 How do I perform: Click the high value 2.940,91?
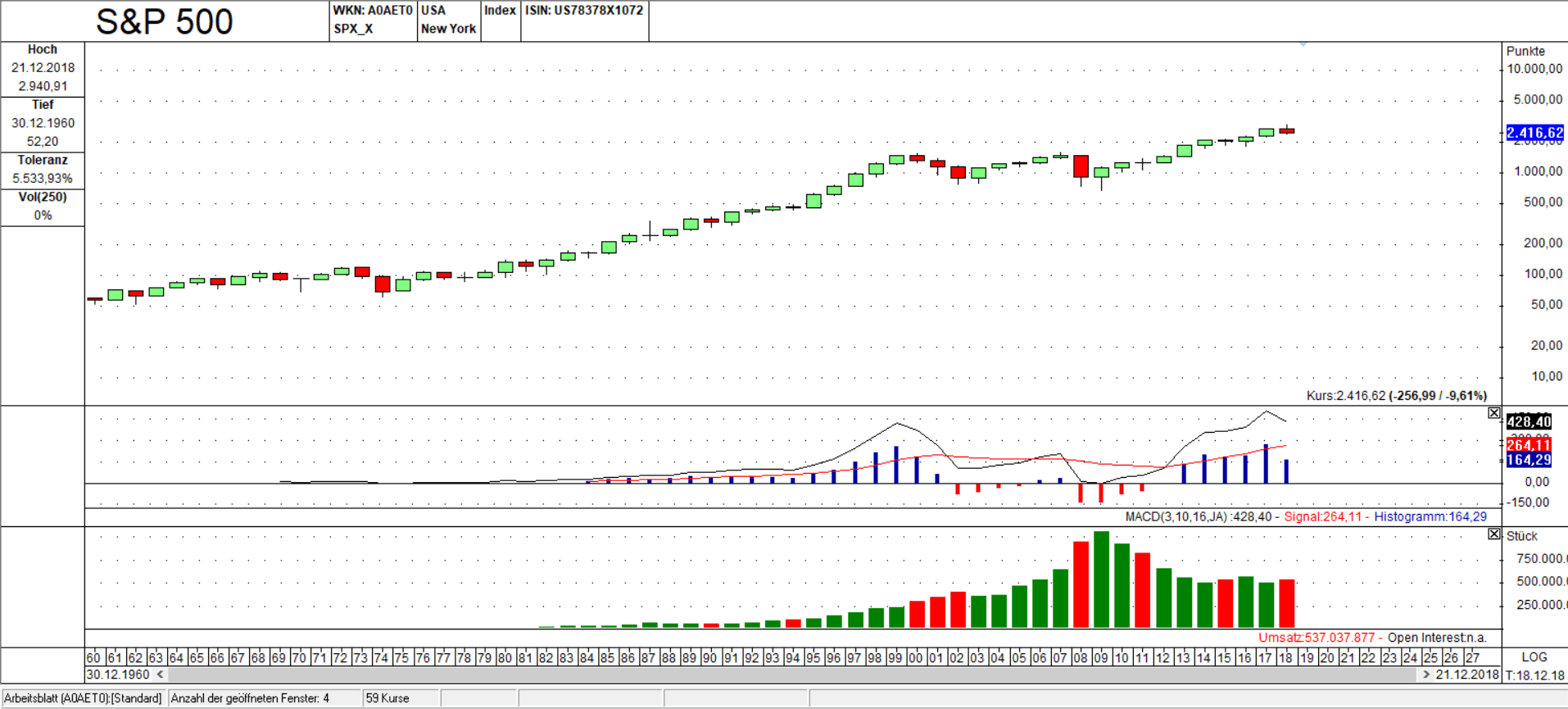point(43,86)
